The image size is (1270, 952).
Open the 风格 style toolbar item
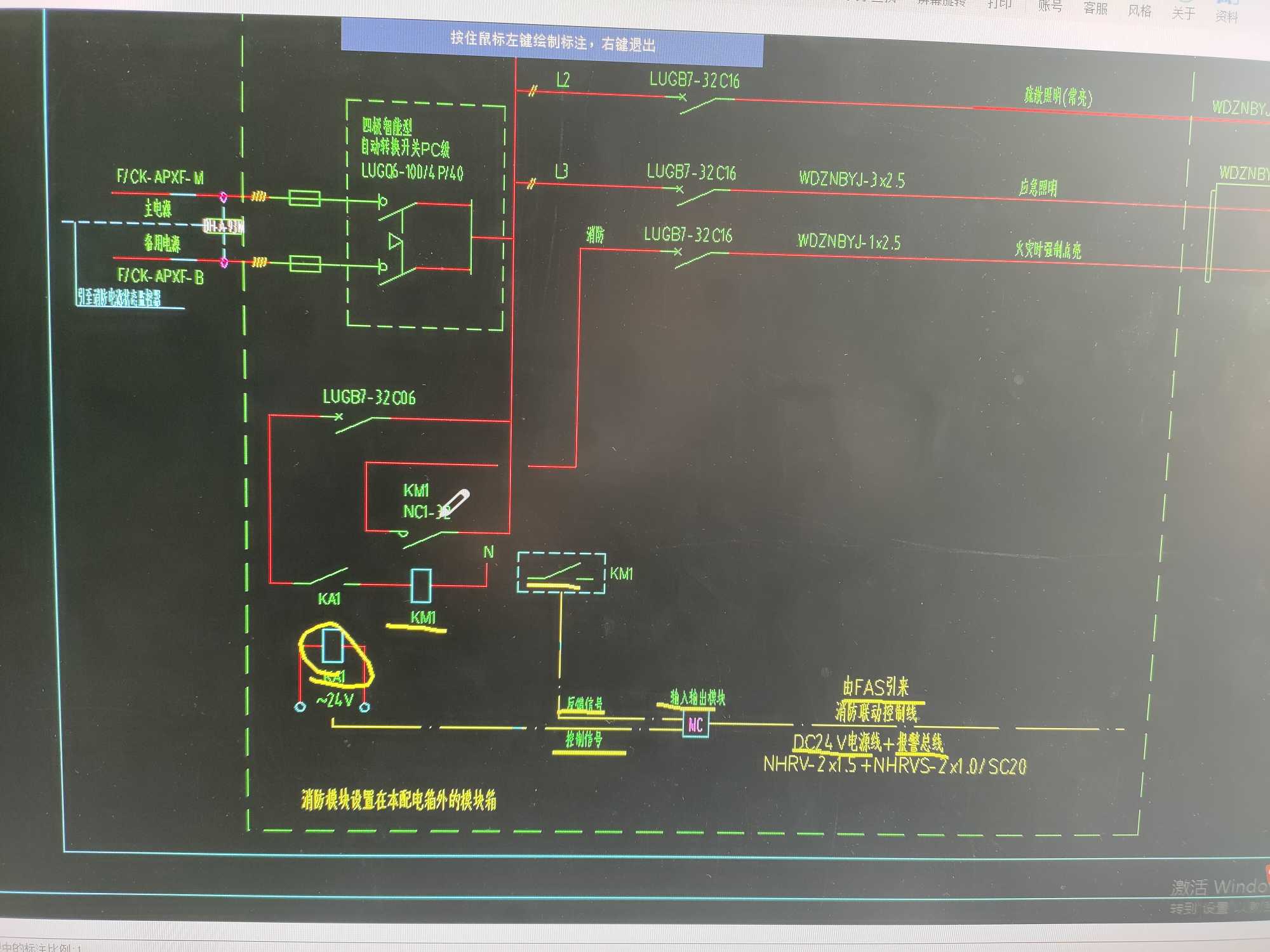coord(1140,11)
